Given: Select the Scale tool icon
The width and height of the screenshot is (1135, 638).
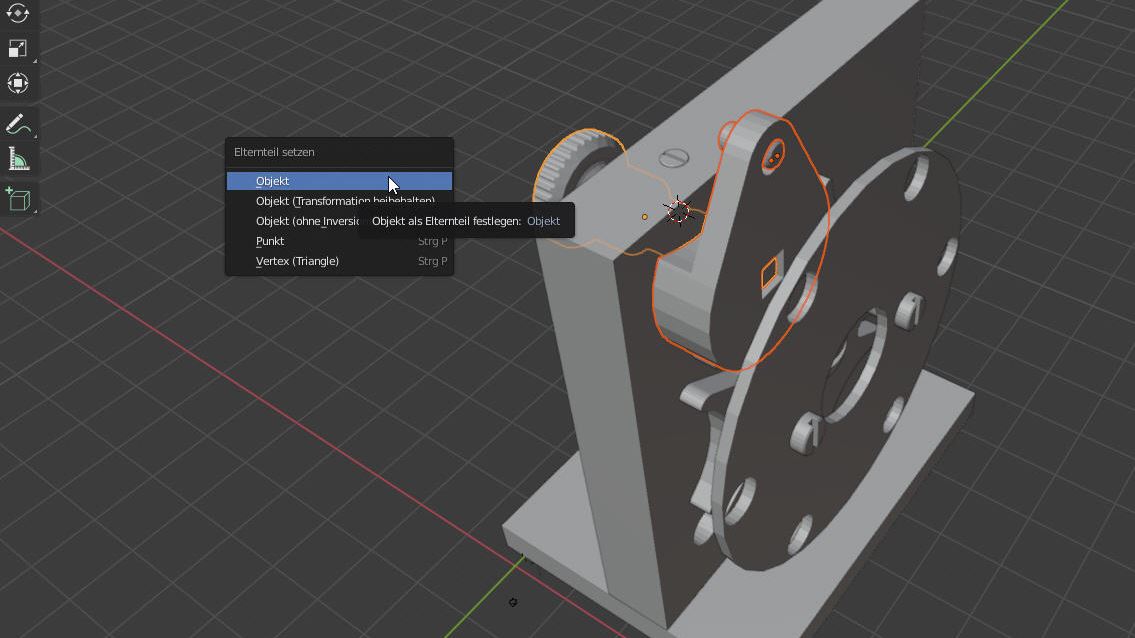Looking at the screenshot, I should click(x=17, y=49).
